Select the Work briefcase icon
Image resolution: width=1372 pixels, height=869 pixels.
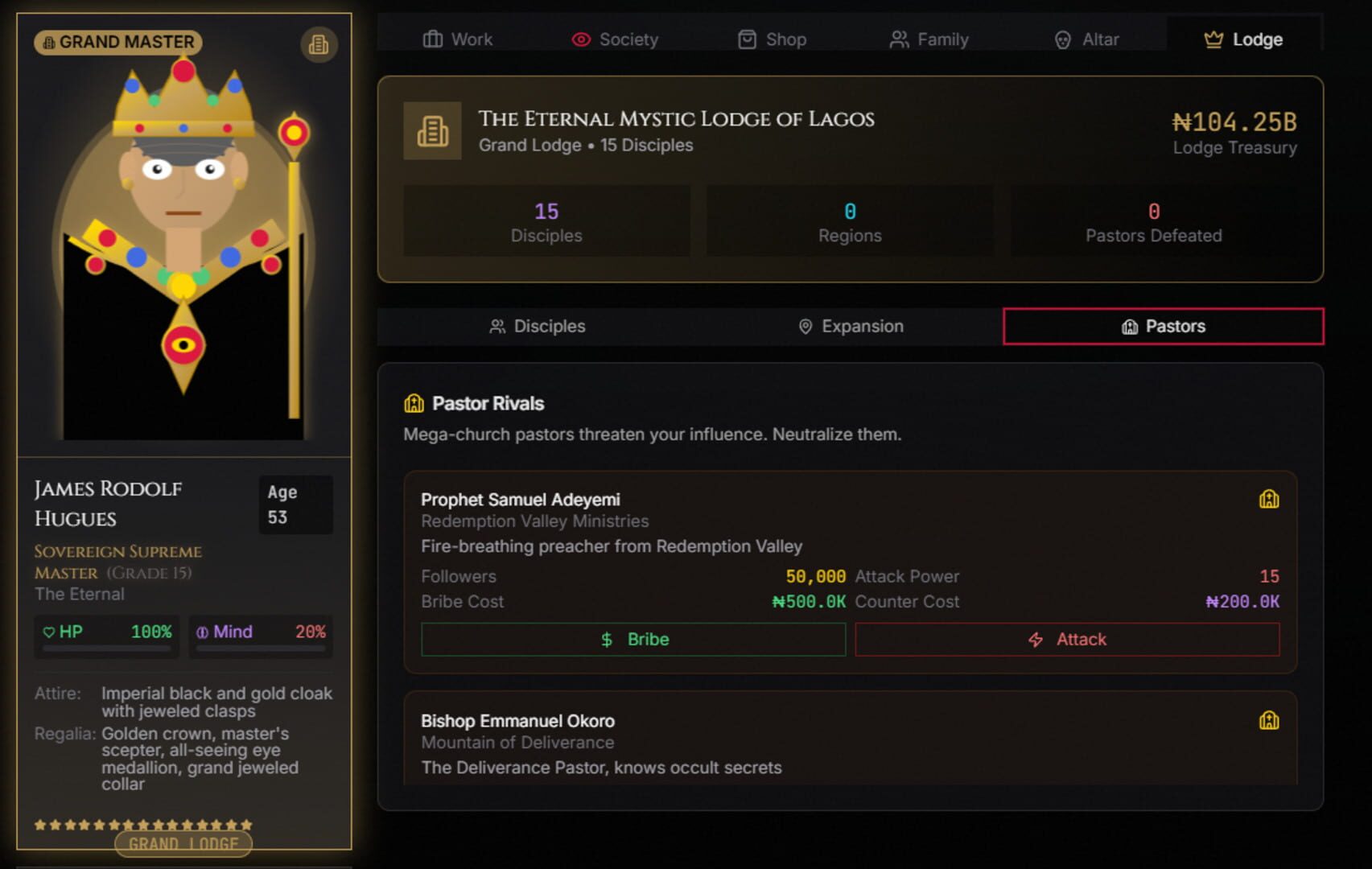(x=431, y=39)
